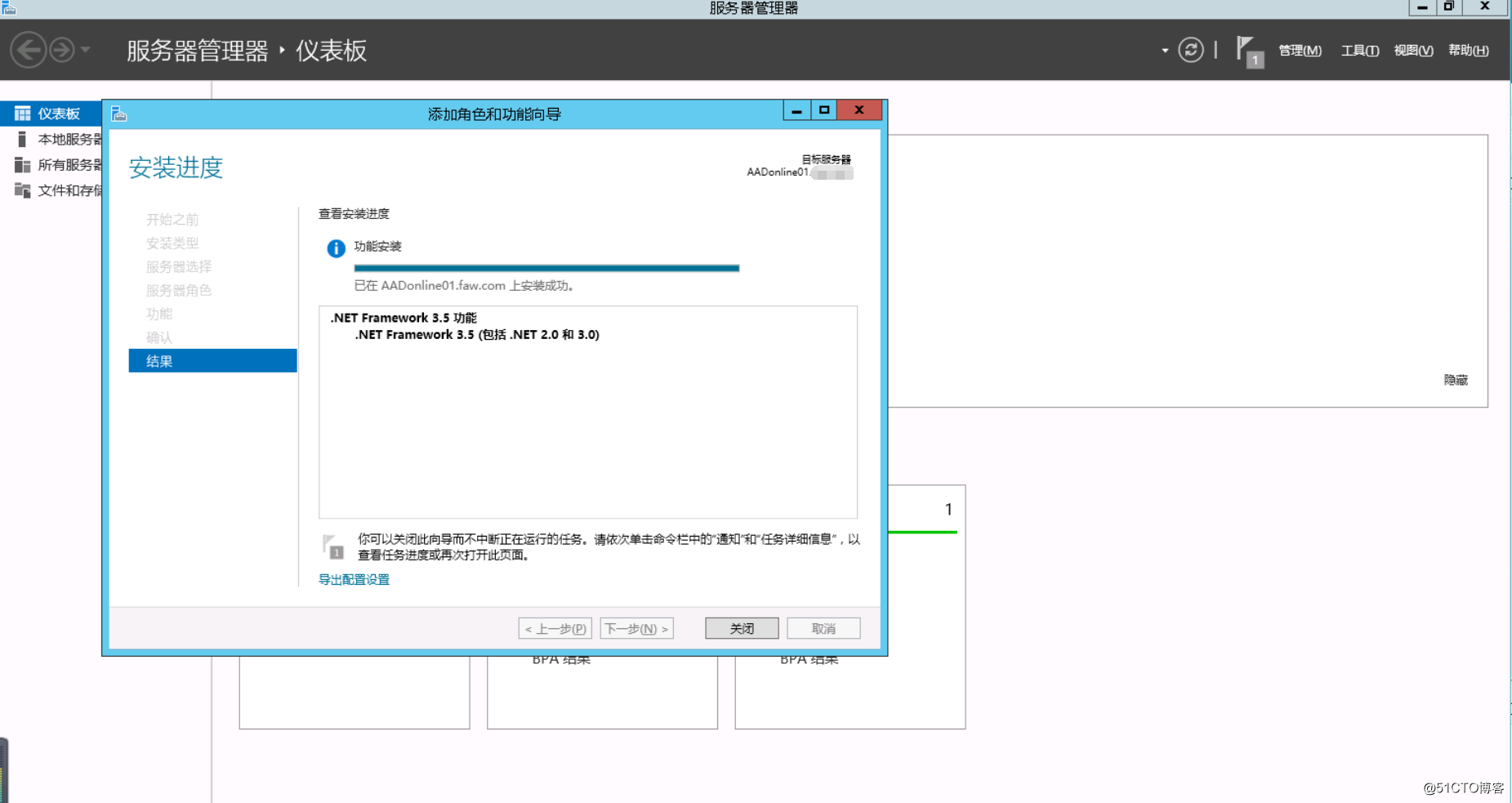The width and height of the screenshot is (1512, 803).
Task: Open the notifications flag icon in the header
Action: pyautogui.click(x=1250, y=51)
